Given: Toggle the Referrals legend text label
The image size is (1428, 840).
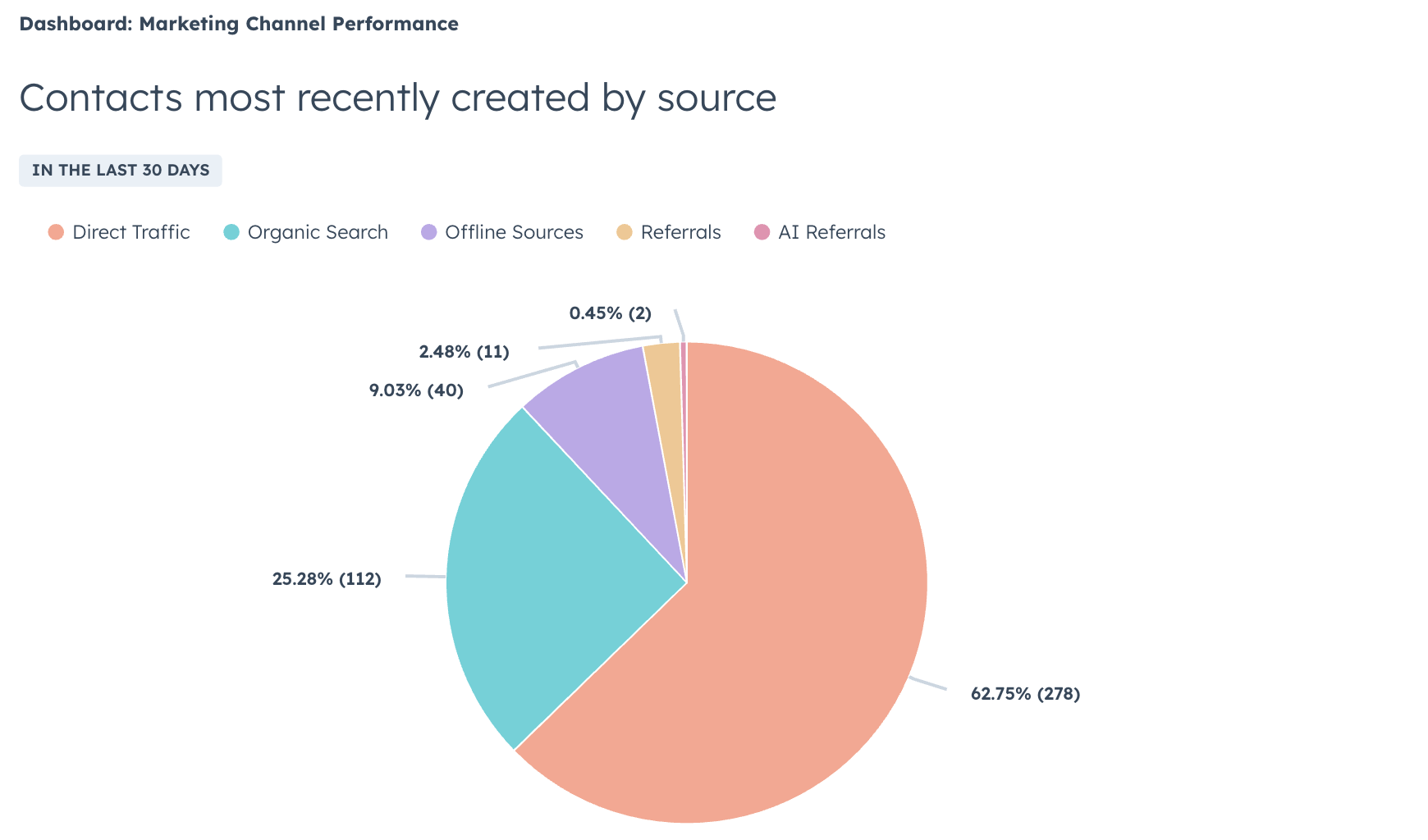Looking at the screenshot, I should point(680,232).
